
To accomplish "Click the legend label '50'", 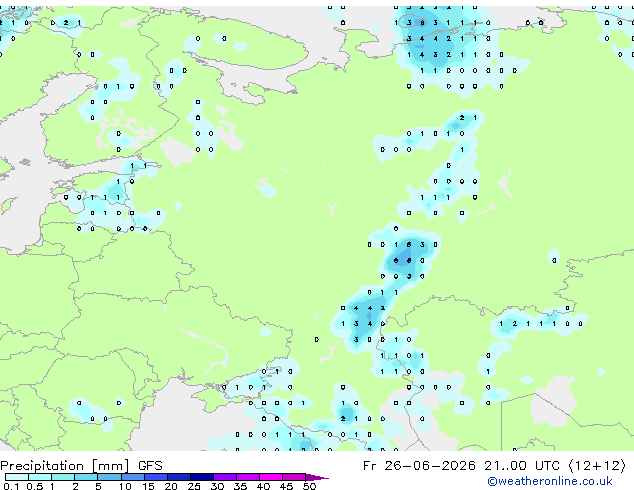I will 310,486.
